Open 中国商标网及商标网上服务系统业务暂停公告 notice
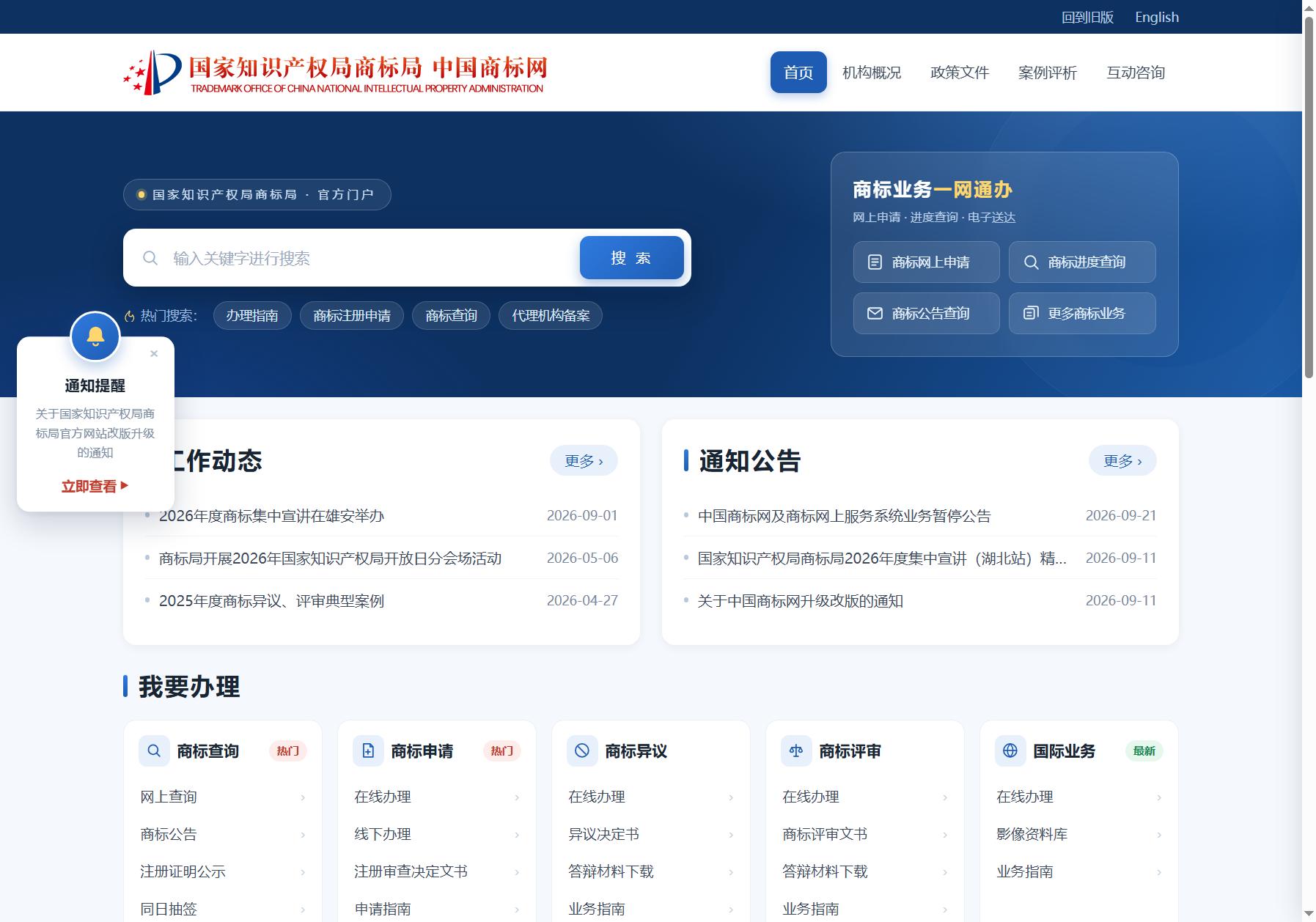1316x922 pixels. 844,516
